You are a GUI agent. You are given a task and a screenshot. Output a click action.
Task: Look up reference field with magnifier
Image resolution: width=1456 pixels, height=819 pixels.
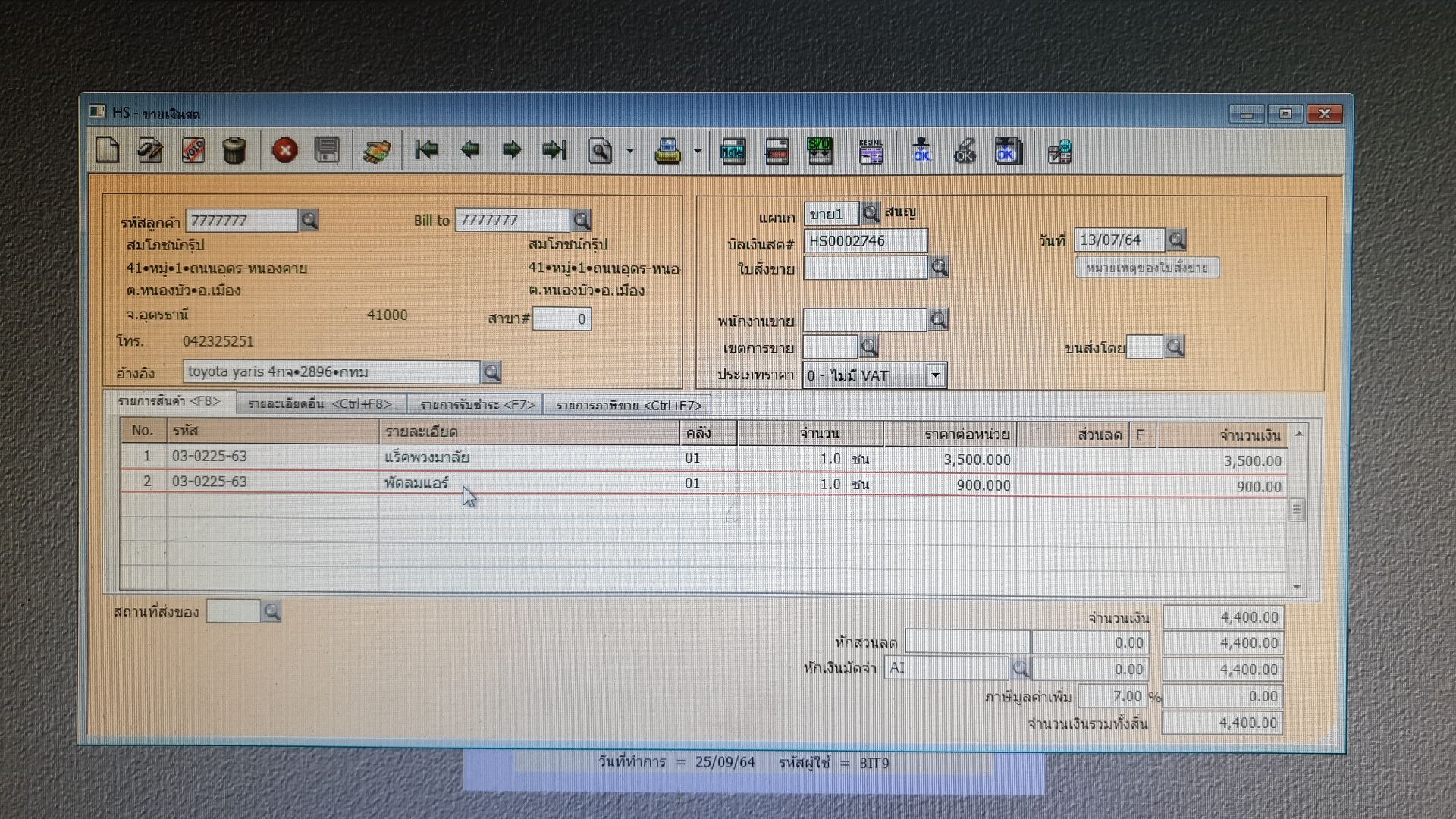[491, 372]
